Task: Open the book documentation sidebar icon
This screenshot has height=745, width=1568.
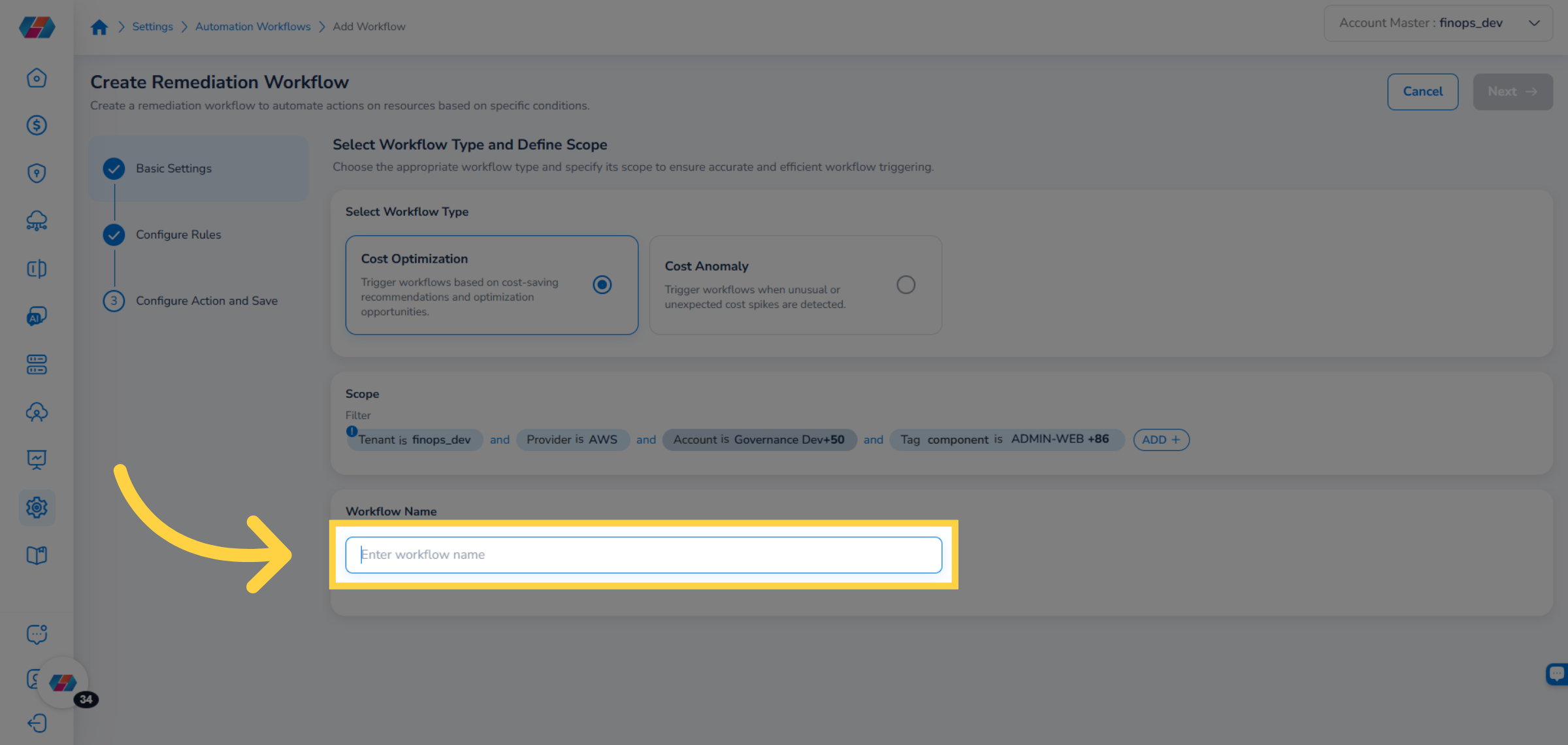Action: point(37,555)
